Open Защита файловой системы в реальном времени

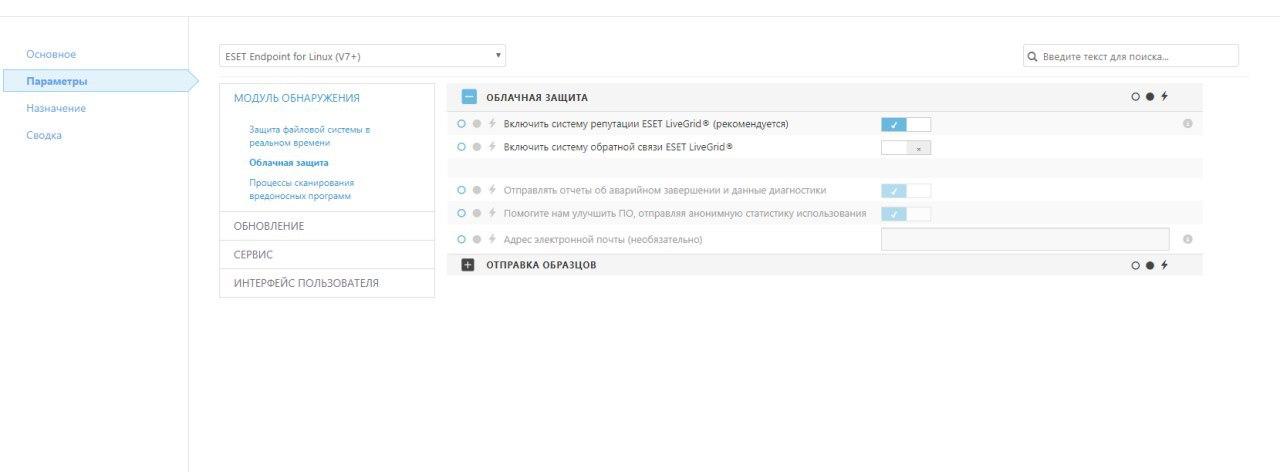click(310, 136)
